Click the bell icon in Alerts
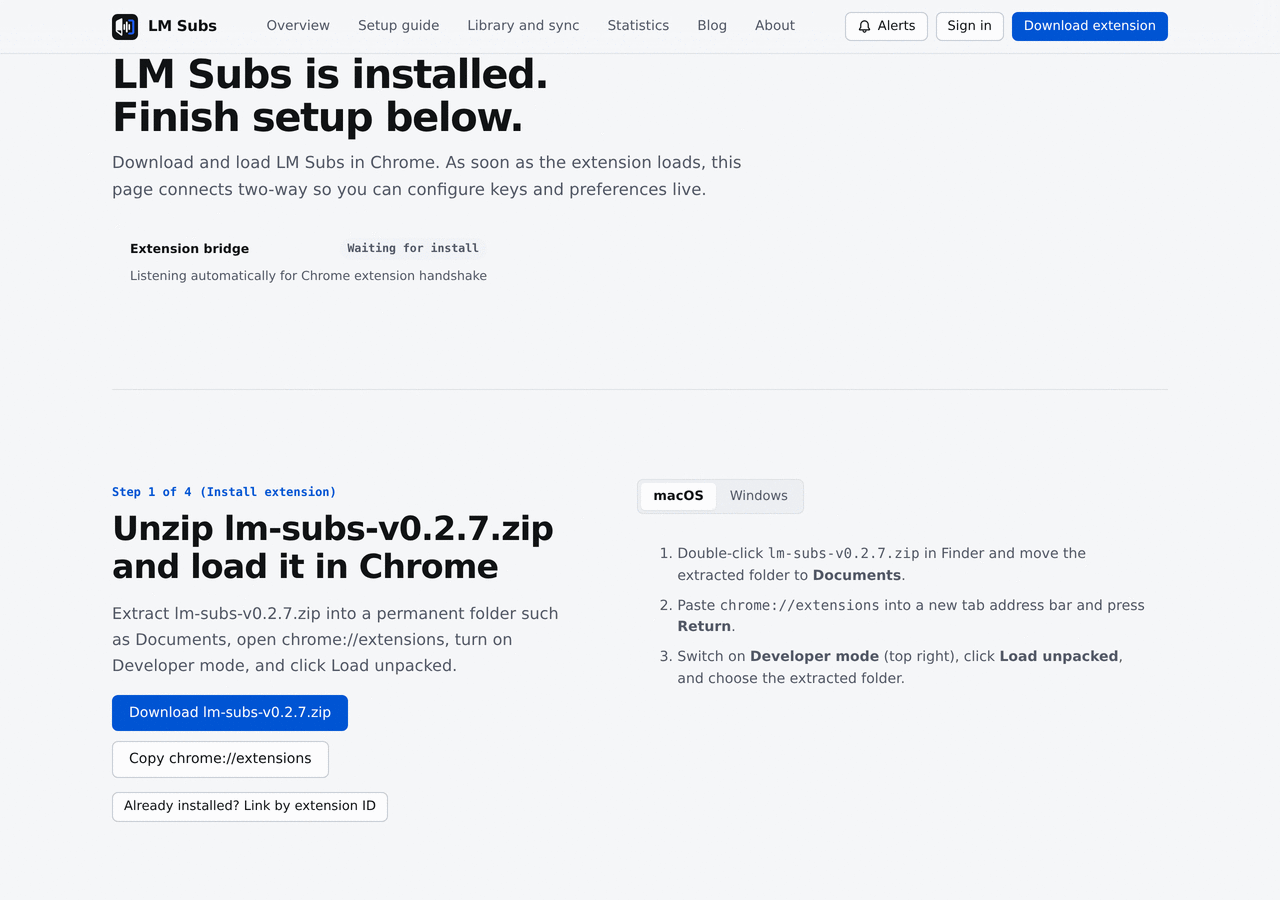1280x900 pixels. coord(865,27)
